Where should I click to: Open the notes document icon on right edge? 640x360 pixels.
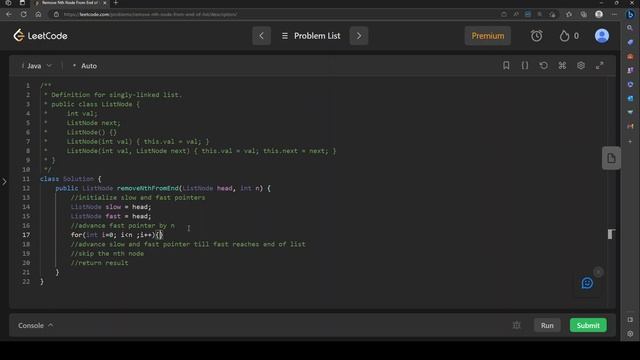tap(611, 158)
